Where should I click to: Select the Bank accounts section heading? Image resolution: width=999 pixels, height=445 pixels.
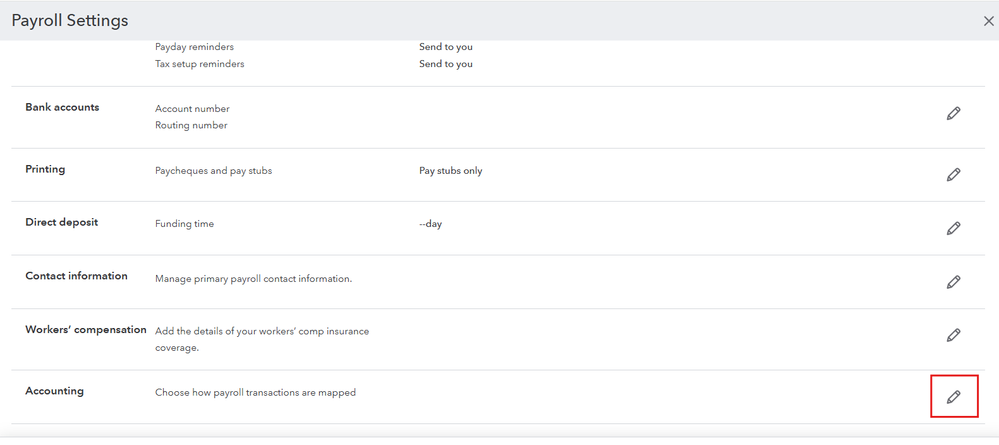pyautogui.click(x=62, y=107)
